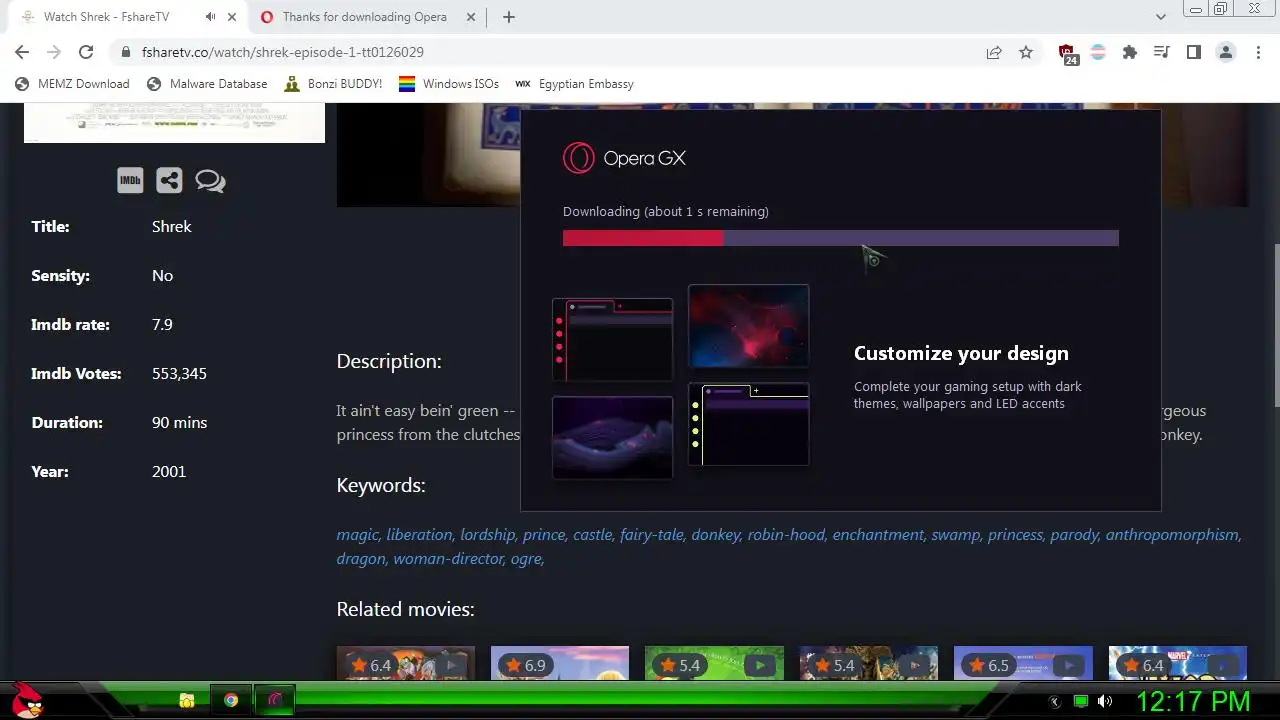Open the Malware Database bookmark
The height and width of the screenshot is (720, 1280).
click(x=207, y=84)
